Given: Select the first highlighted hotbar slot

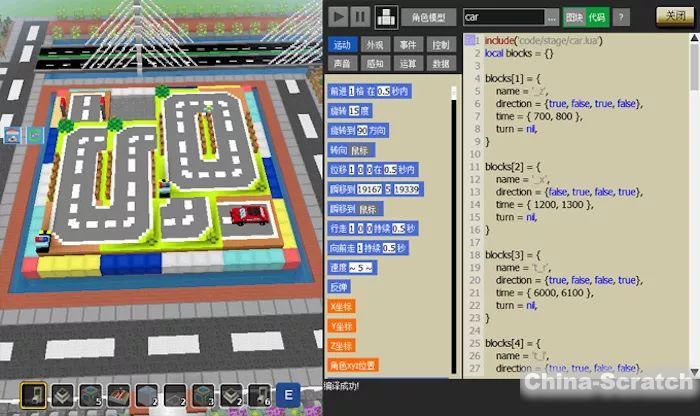Looking at the screenshot, I should 33,394.
